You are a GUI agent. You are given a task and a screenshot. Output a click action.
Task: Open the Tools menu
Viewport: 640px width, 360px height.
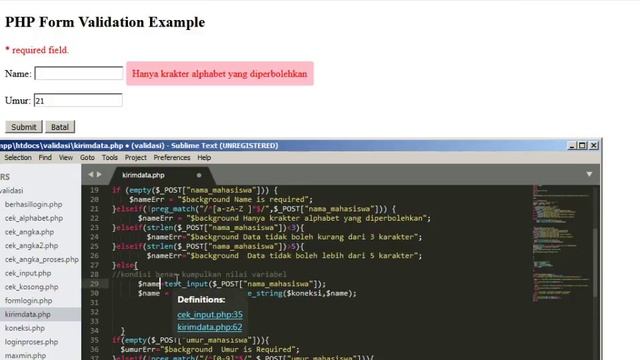(x=110, y=158)
